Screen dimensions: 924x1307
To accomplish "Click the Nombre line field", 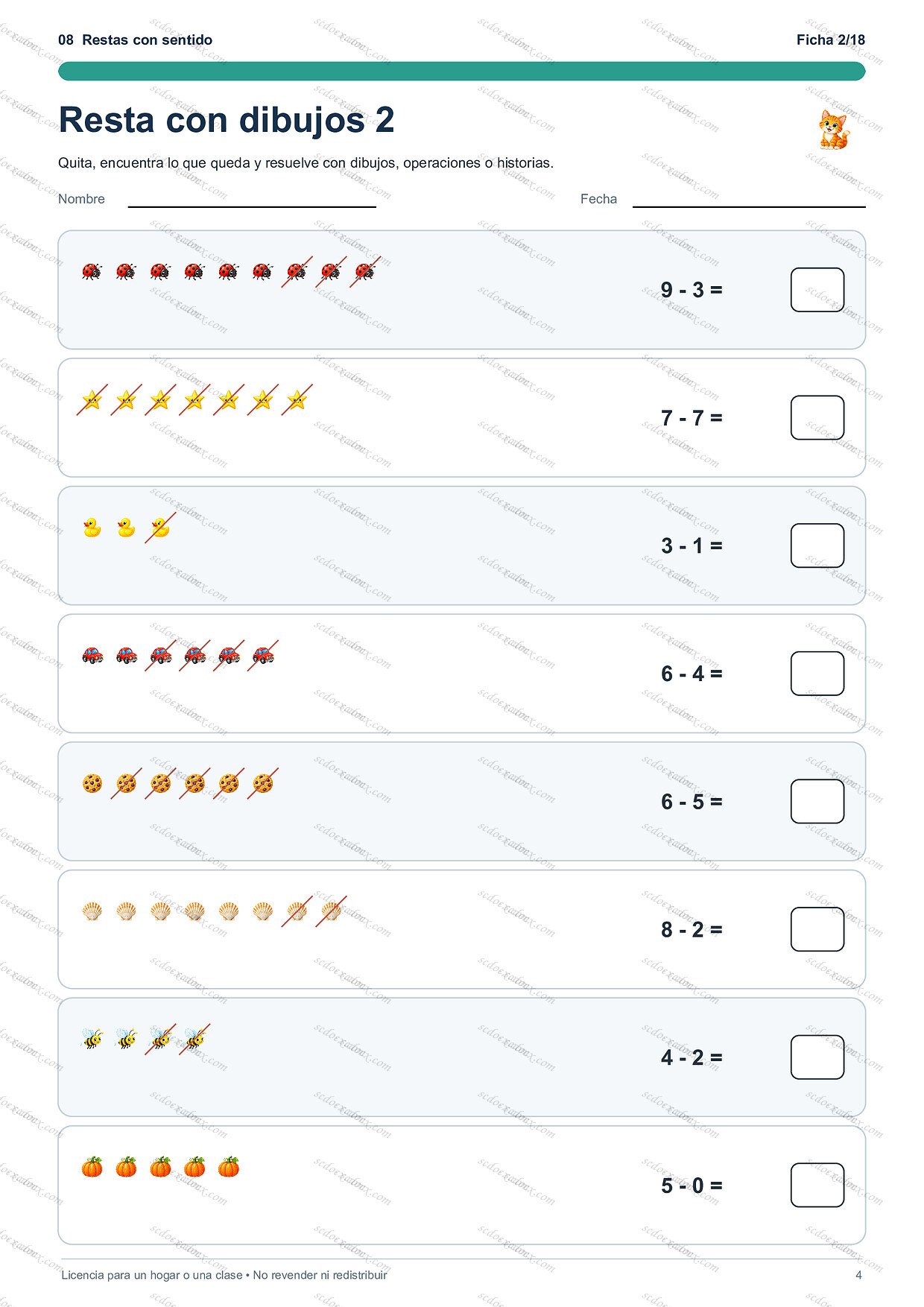I will 252,199.
